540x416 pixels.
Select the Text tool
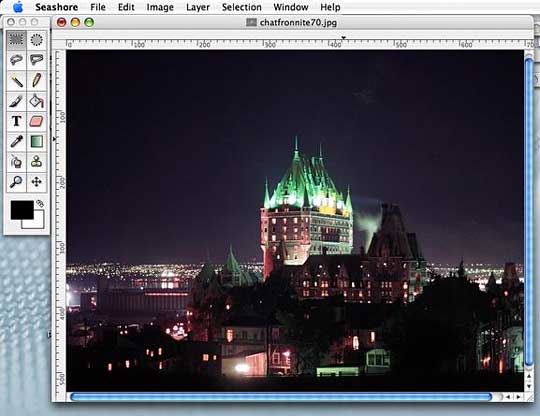(x=16, y=121)
